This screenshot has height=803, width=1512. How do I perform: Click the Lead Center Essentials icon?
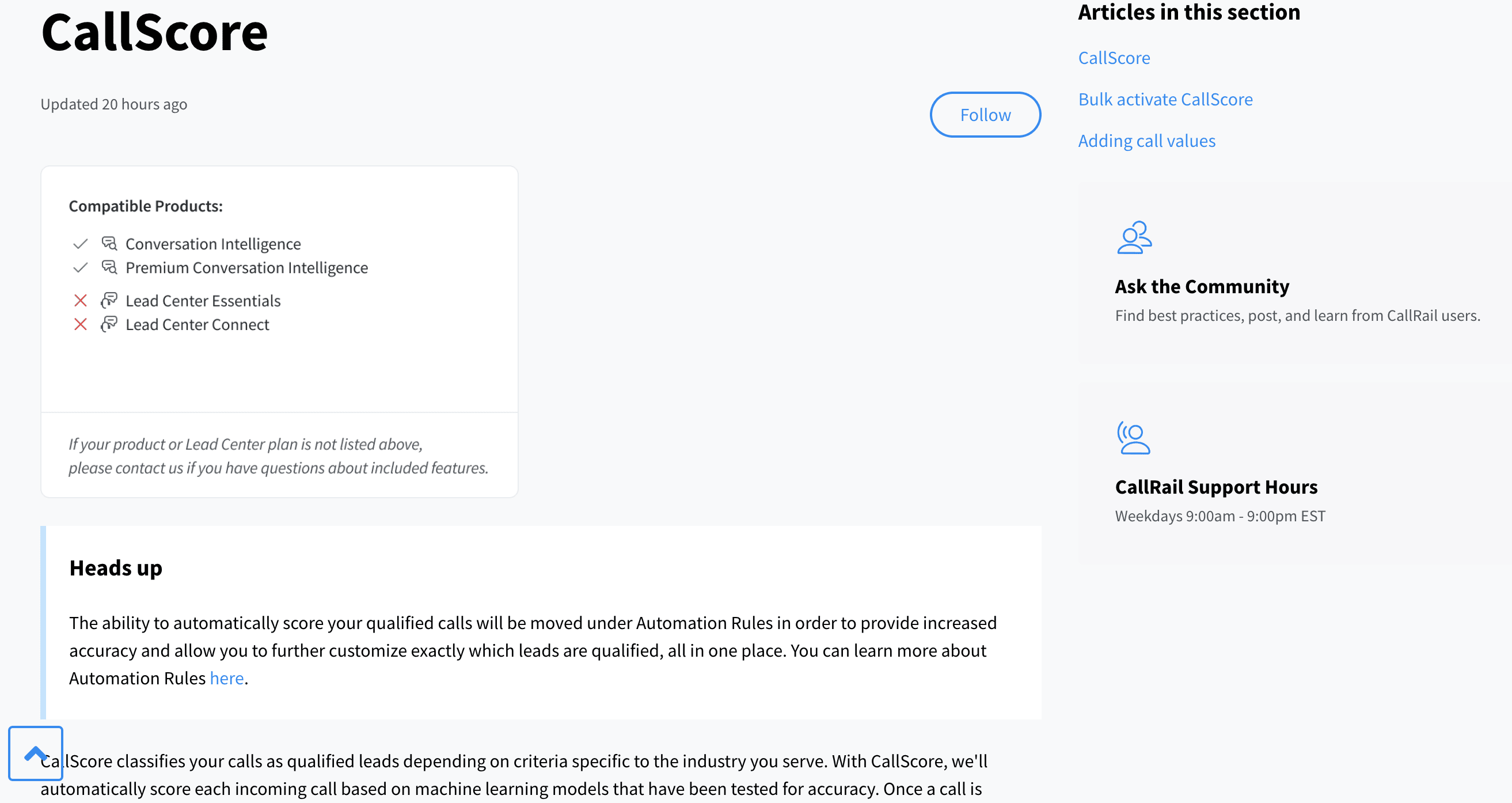109,300
